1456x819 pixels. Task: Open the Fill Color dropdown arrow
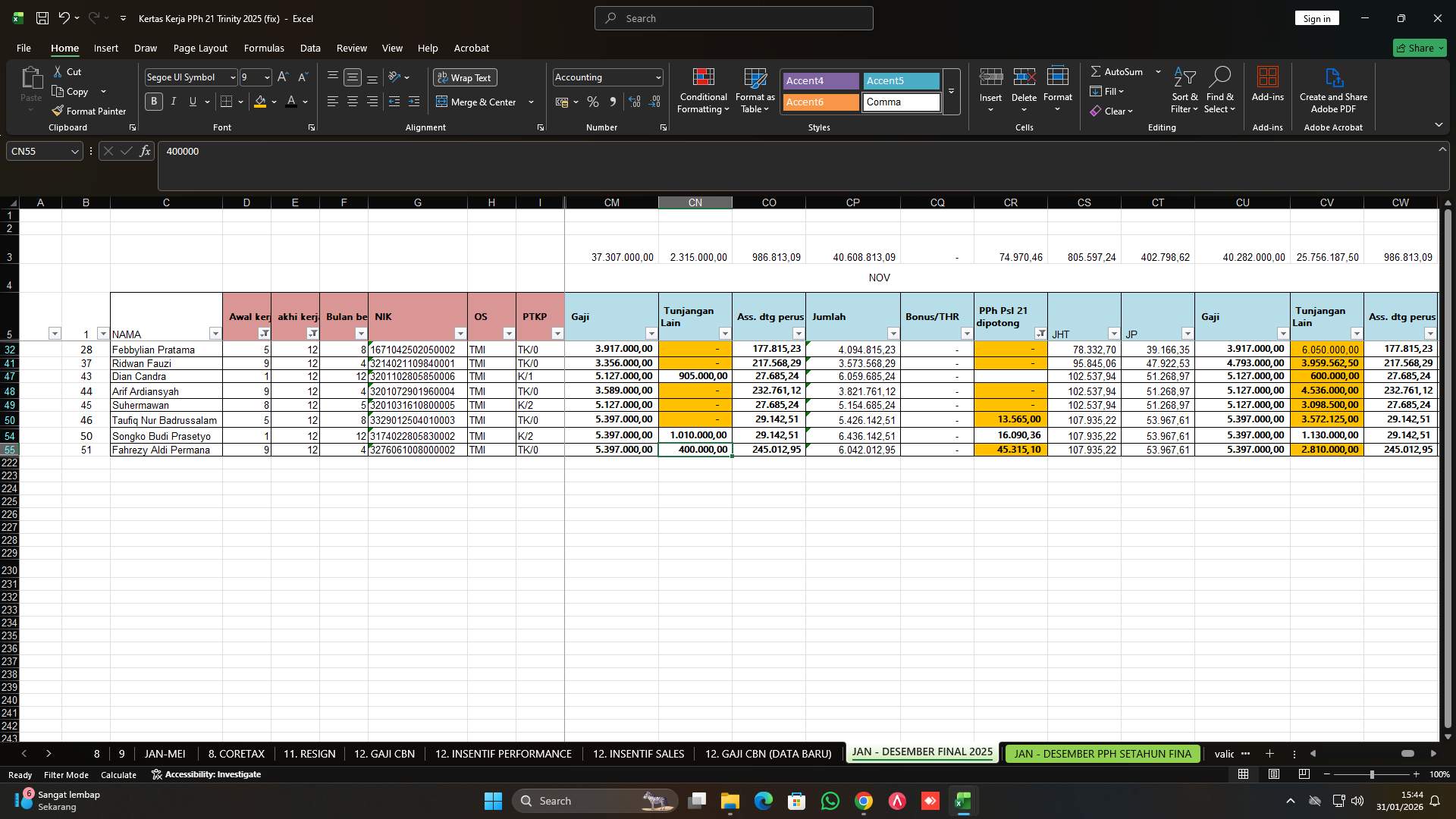pyautogui.click(x=274, y=102)
